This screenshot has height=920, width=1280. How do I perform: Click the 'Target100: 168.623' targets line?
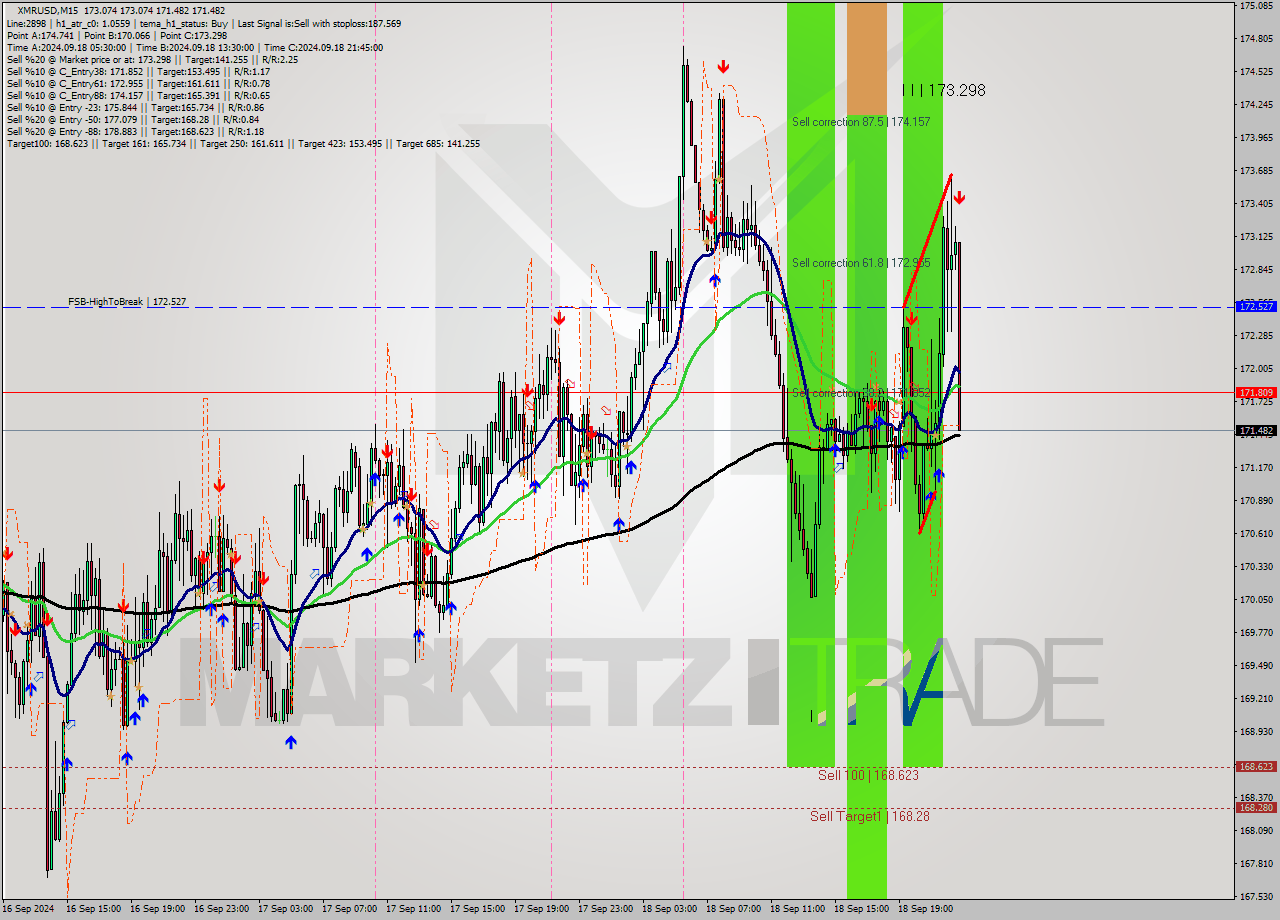click(x=243, y=143)
